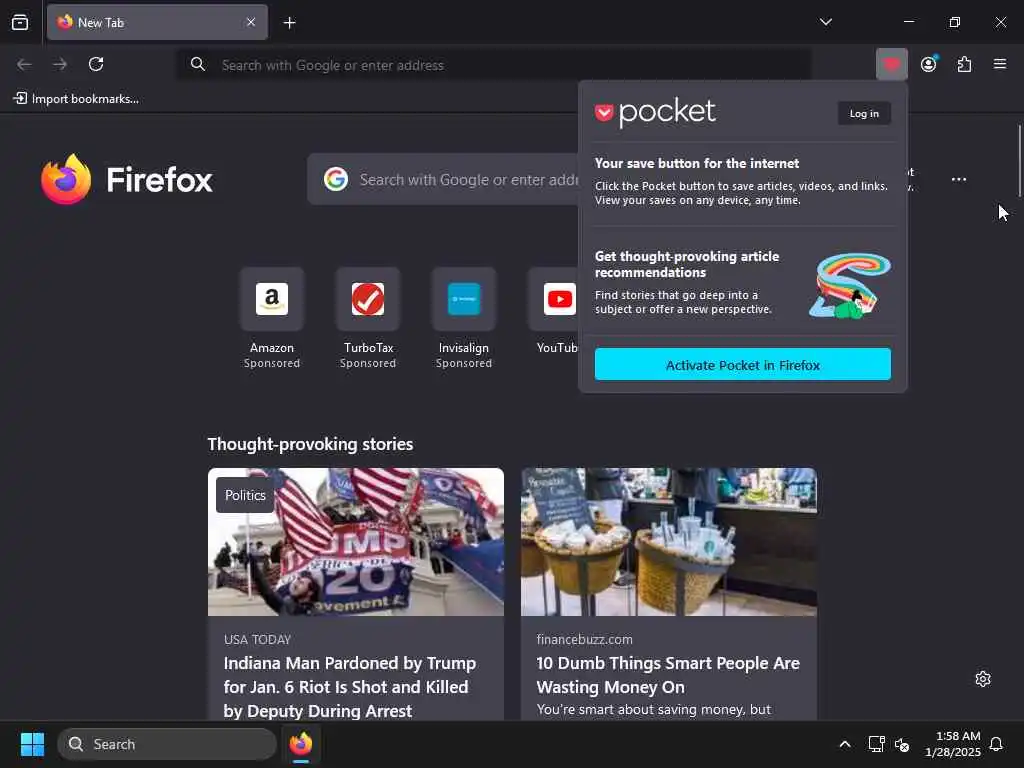Open the 10 Dumb Things article headline
This screenshot has width=1024, height=768.
668,675
